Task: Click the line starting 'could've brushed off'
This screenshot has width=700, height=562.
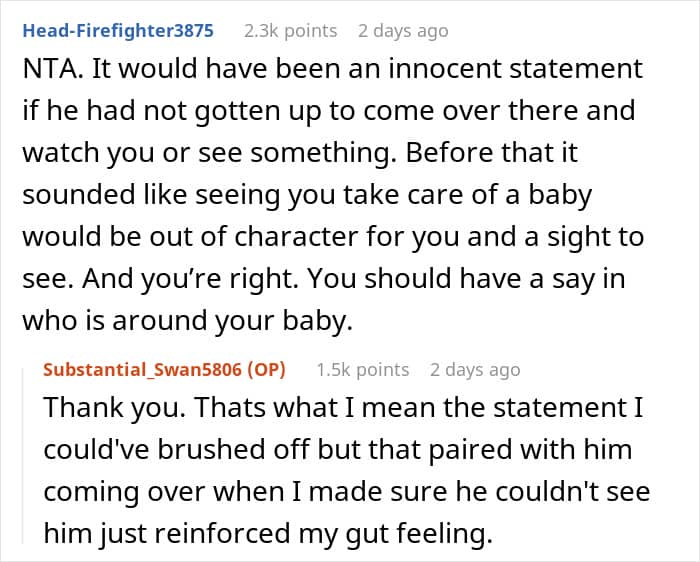Action: 337,450
